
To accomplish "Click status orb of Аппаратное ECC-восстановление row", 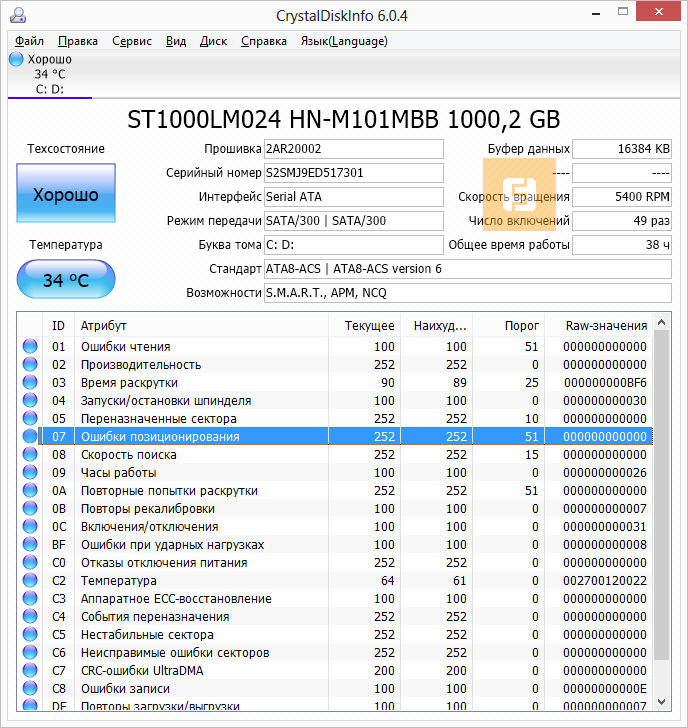I will (x=30, y=598).
